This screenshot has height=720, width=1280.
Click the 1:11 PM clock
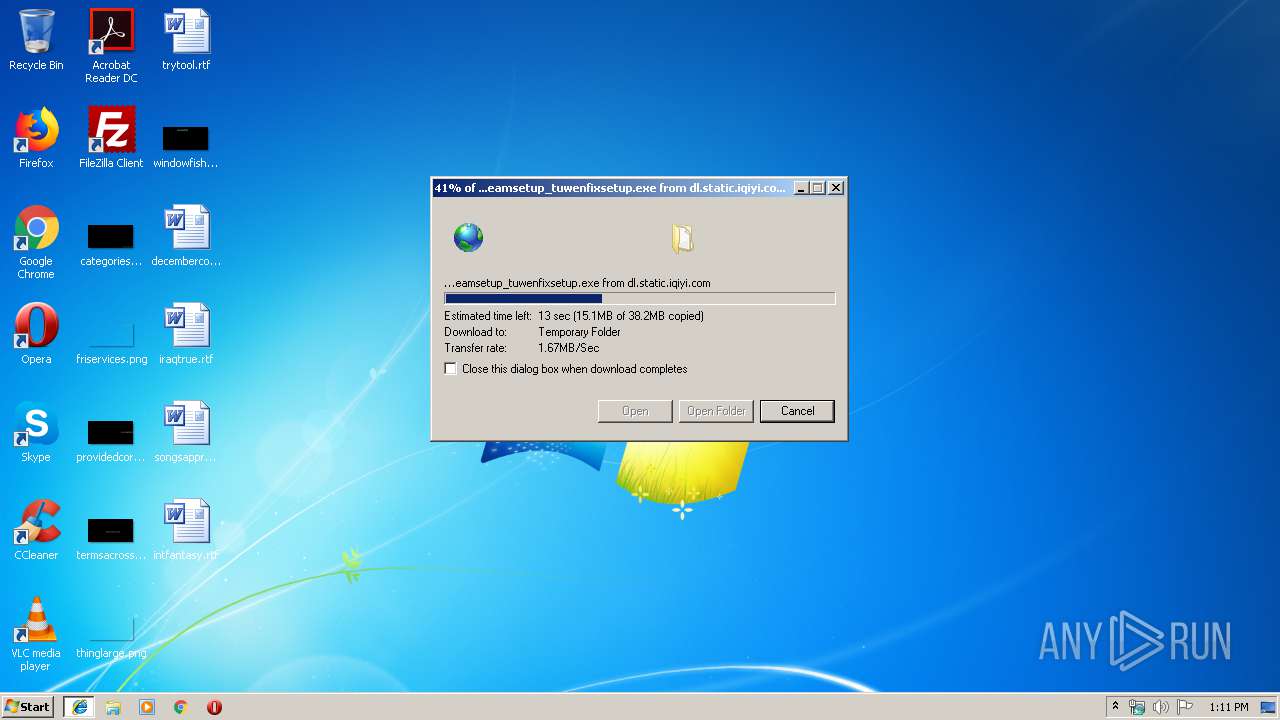[x=1228, y=707]
